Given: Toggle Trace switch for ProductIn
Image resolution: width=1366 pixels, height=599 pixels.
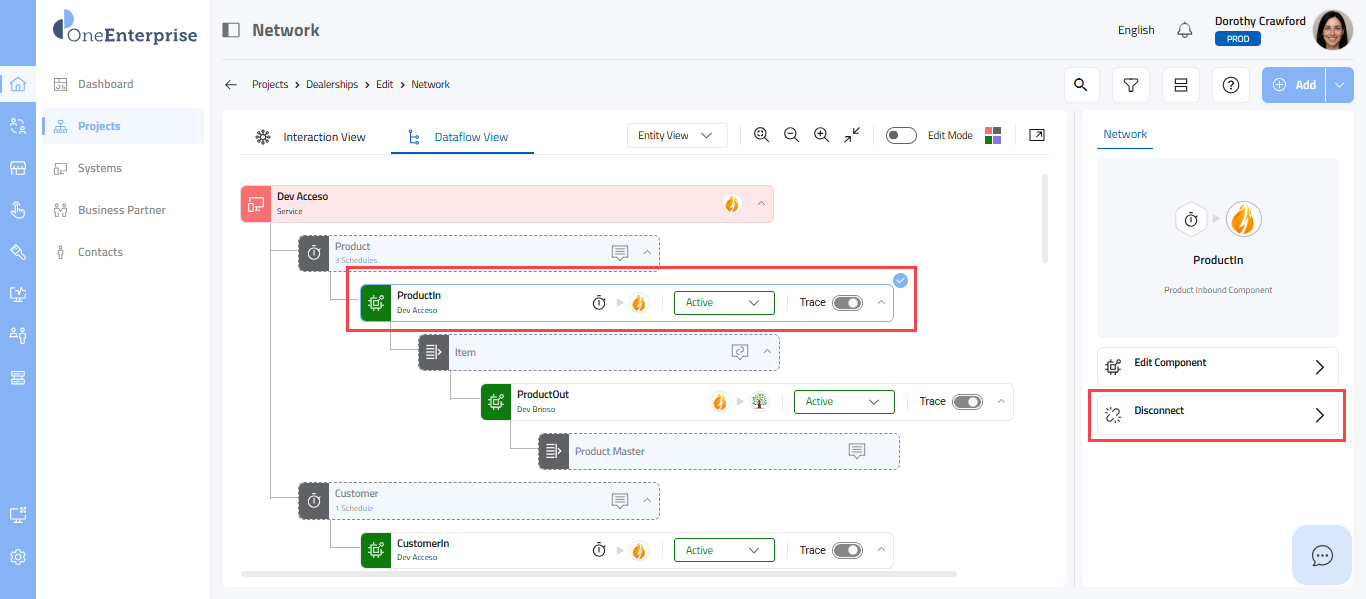Looking at the screenshot, I should (x=847, y=303).
